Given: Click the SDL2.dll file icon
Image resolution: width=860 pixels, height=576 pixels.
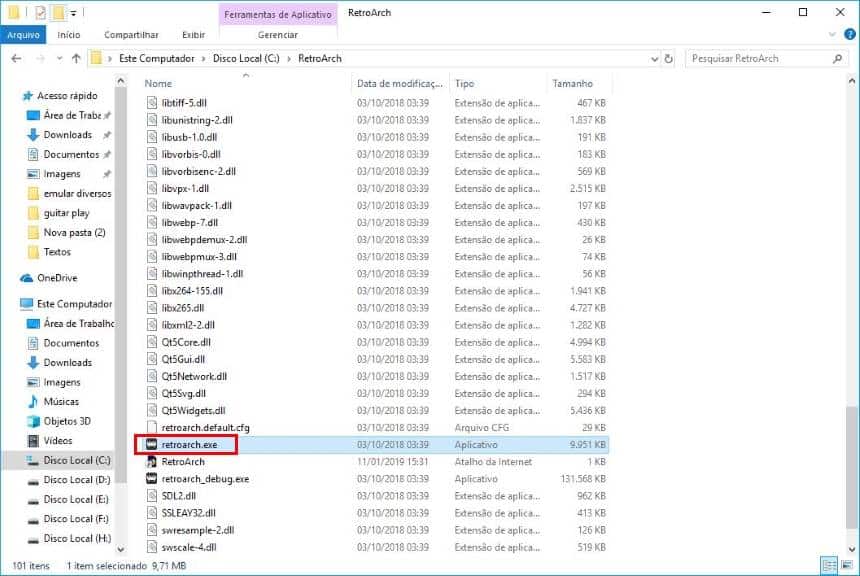Looking at the screenshot, I should coord(152,495).
